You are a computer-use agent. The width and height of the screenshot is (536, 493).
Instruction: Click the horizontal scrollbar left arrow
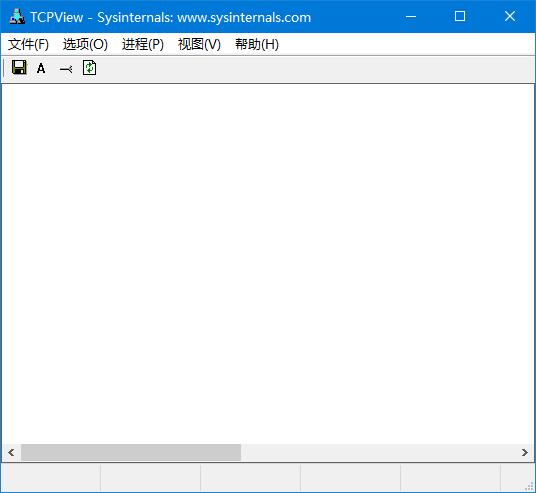tap(11, 453)
